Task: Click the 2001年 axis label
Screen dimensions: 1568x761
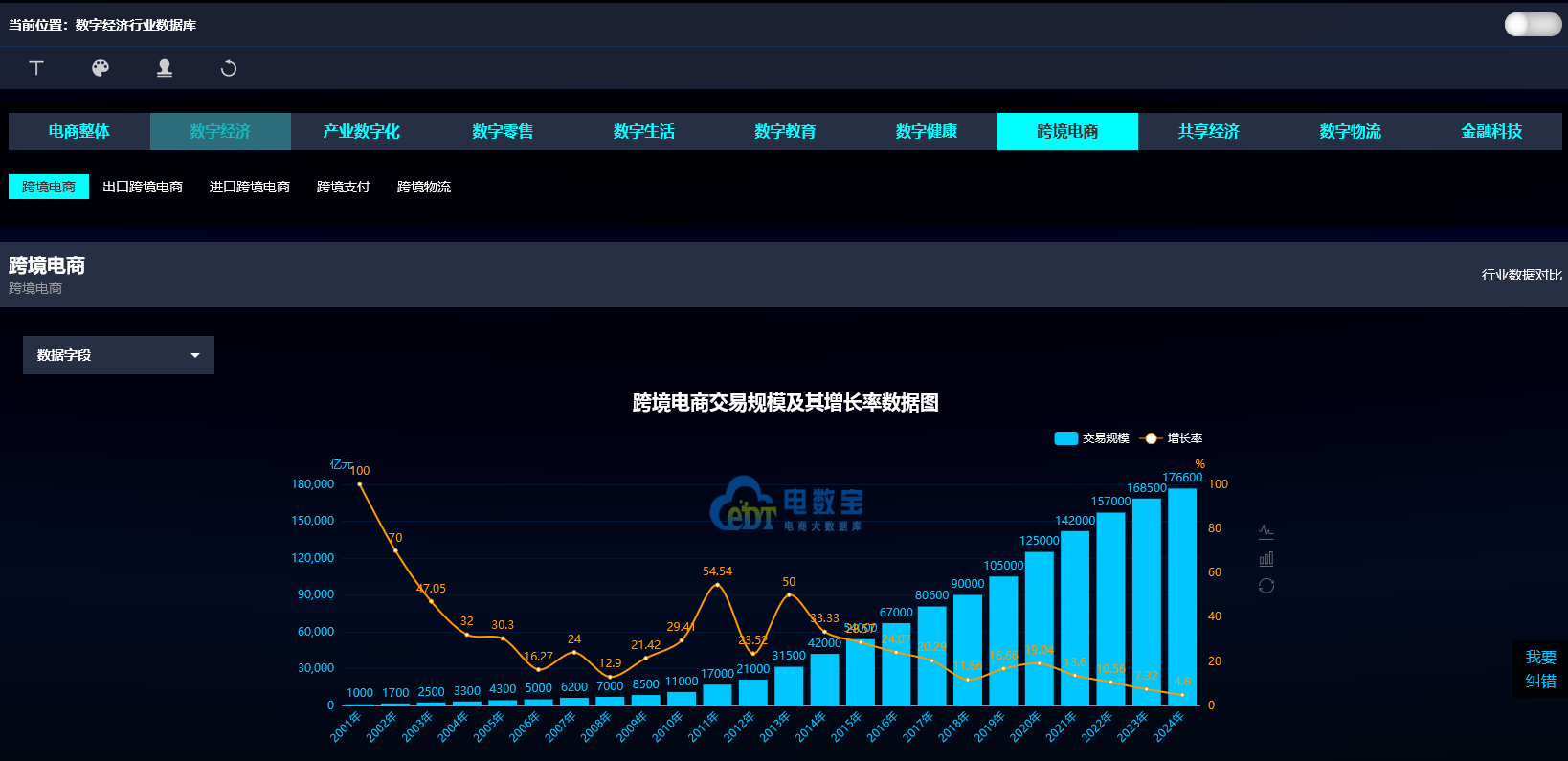Action: 347,727
